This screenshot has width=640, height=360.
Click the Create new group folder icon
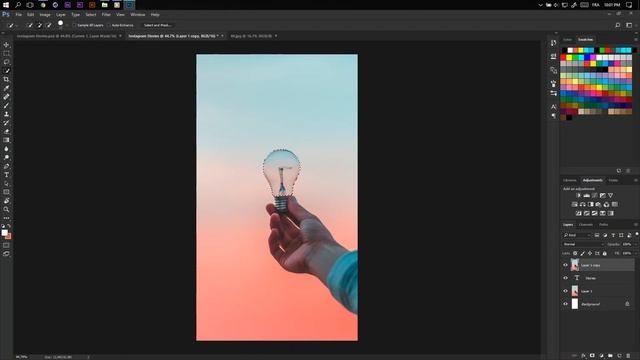coord(610,356)
